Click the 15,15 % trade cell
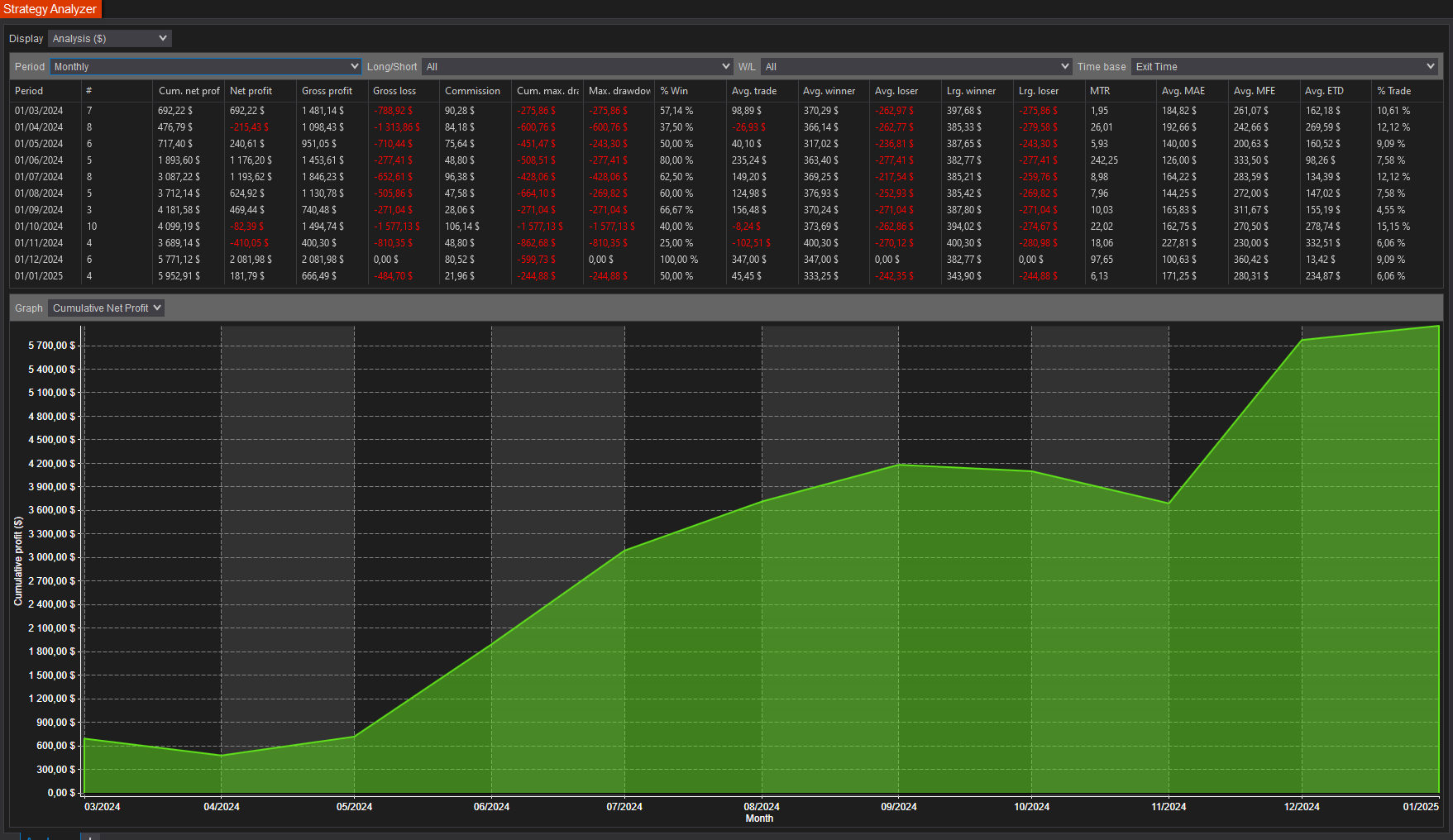This screenshot has width=1453, height=840. [x=1393, y=227]
